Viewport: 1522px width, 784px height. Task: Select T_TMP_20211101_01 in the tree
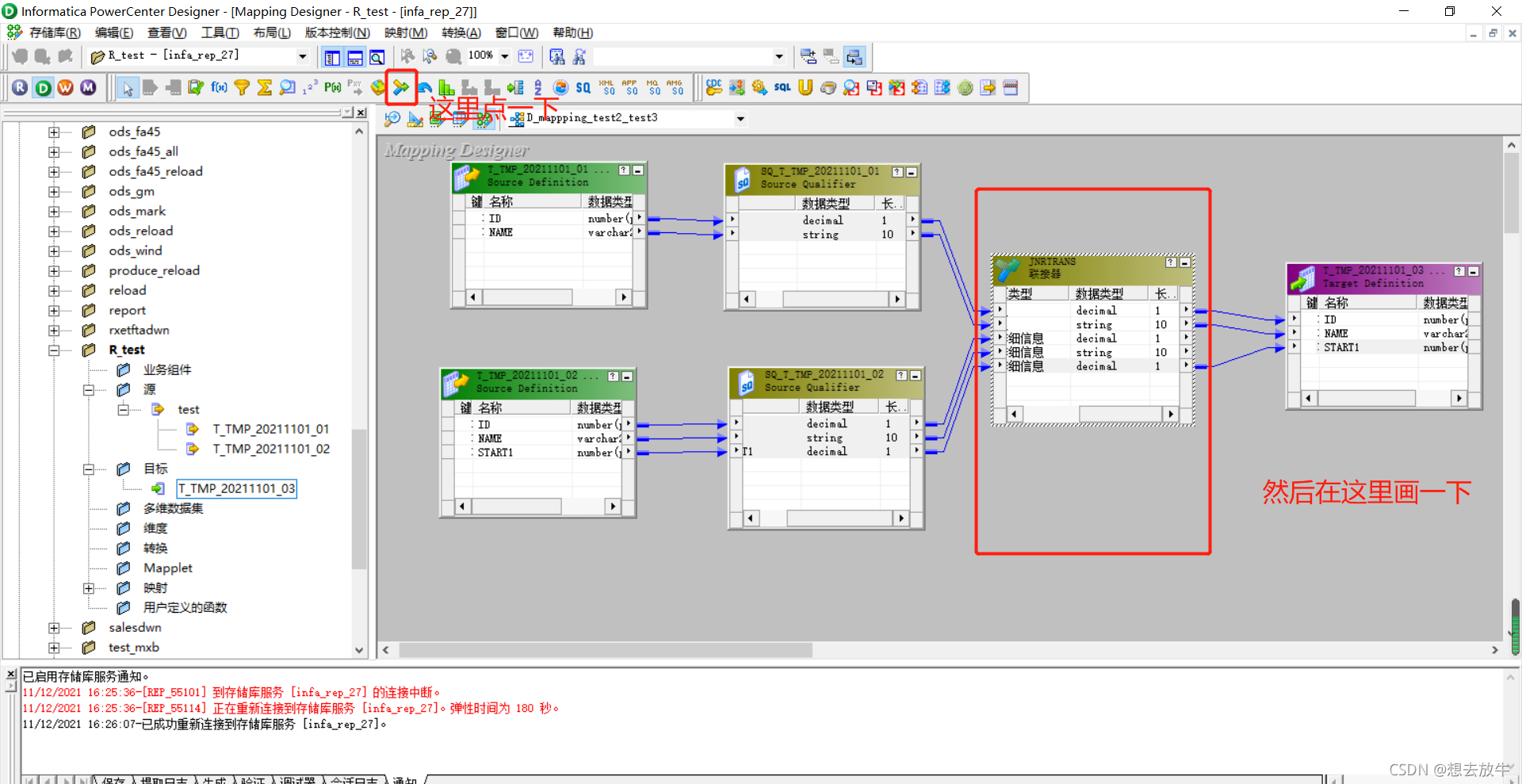(x=270, y=429)
